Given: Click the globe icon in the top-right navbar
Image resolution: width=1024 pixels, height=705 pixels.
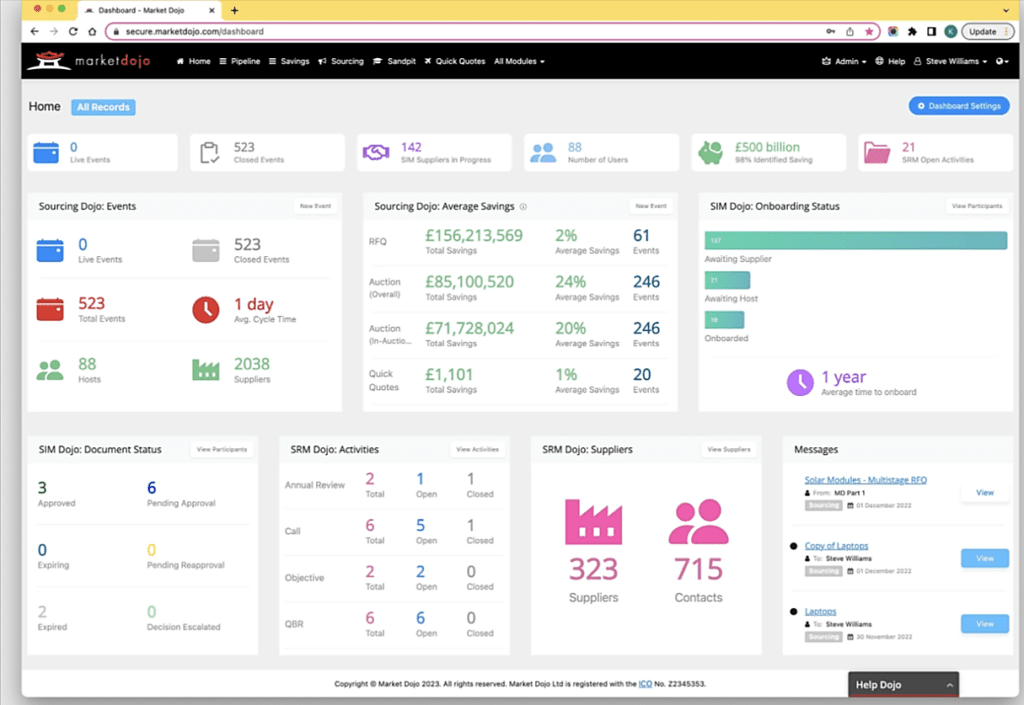Looking at the screenshot, I should click(x=999, y=61).
